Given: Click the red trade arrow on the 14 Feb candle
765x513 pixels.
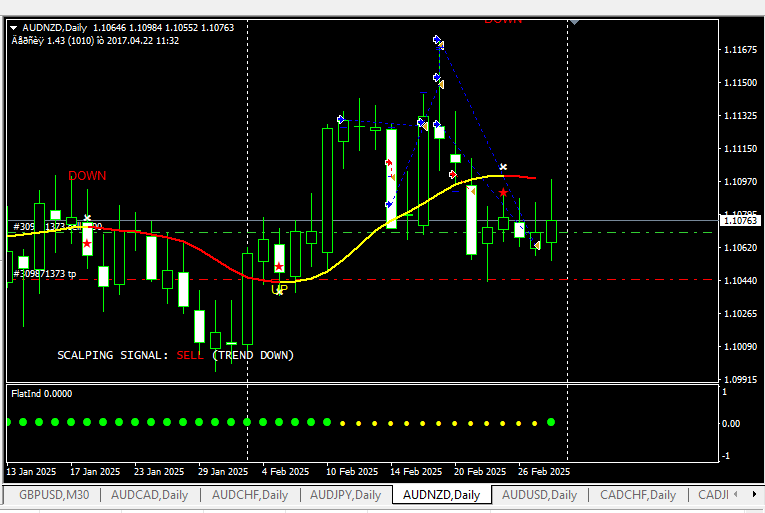Looking at the screenshot, I should click(389, 163).
